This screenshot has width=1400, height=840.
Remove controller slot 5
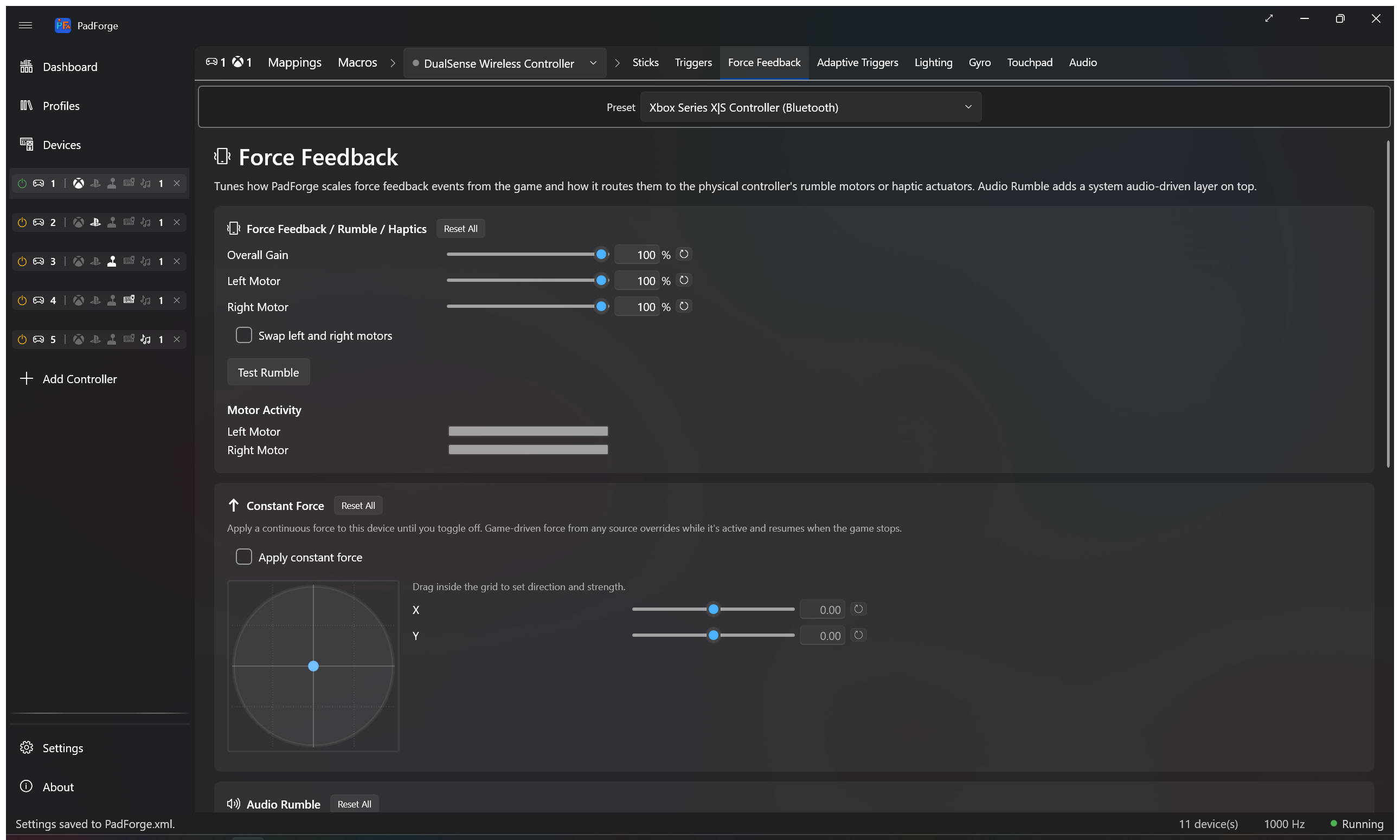[x=177, y=339]
